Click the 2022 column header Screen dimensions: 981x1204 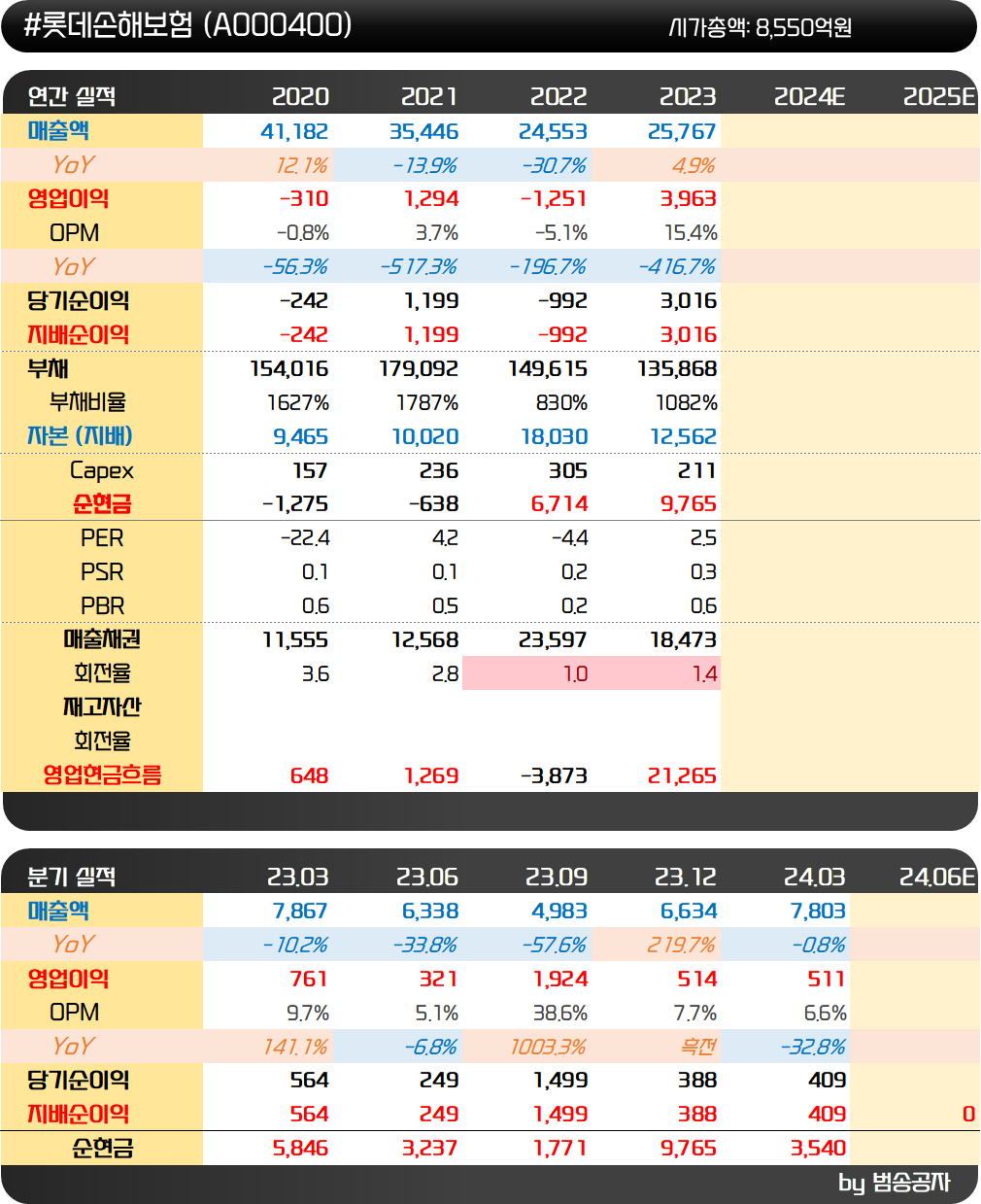(558, 96)
